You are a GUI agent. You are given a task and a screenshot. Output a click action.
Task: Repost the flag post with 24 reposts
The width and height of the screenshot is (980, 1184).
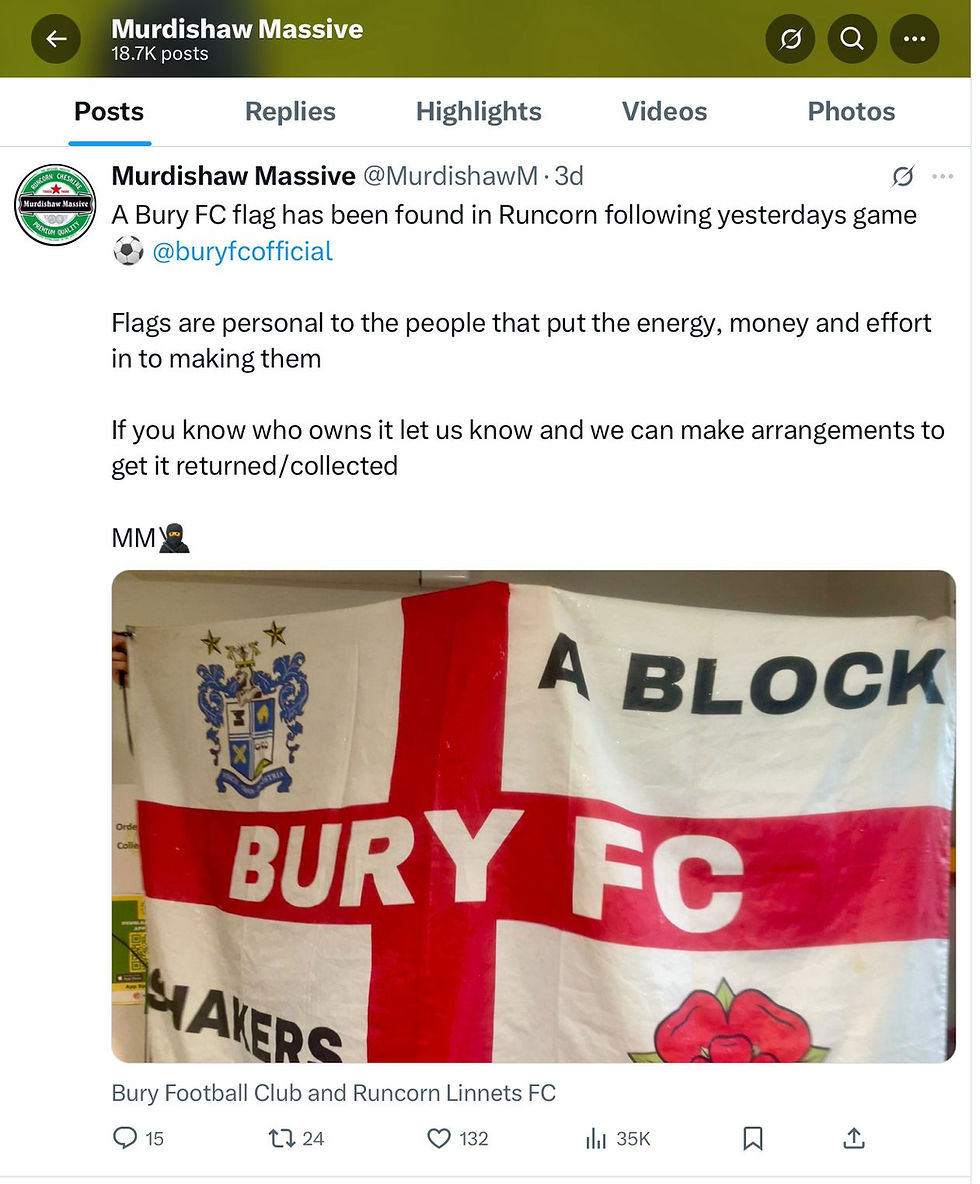[x=296, y=1138]
